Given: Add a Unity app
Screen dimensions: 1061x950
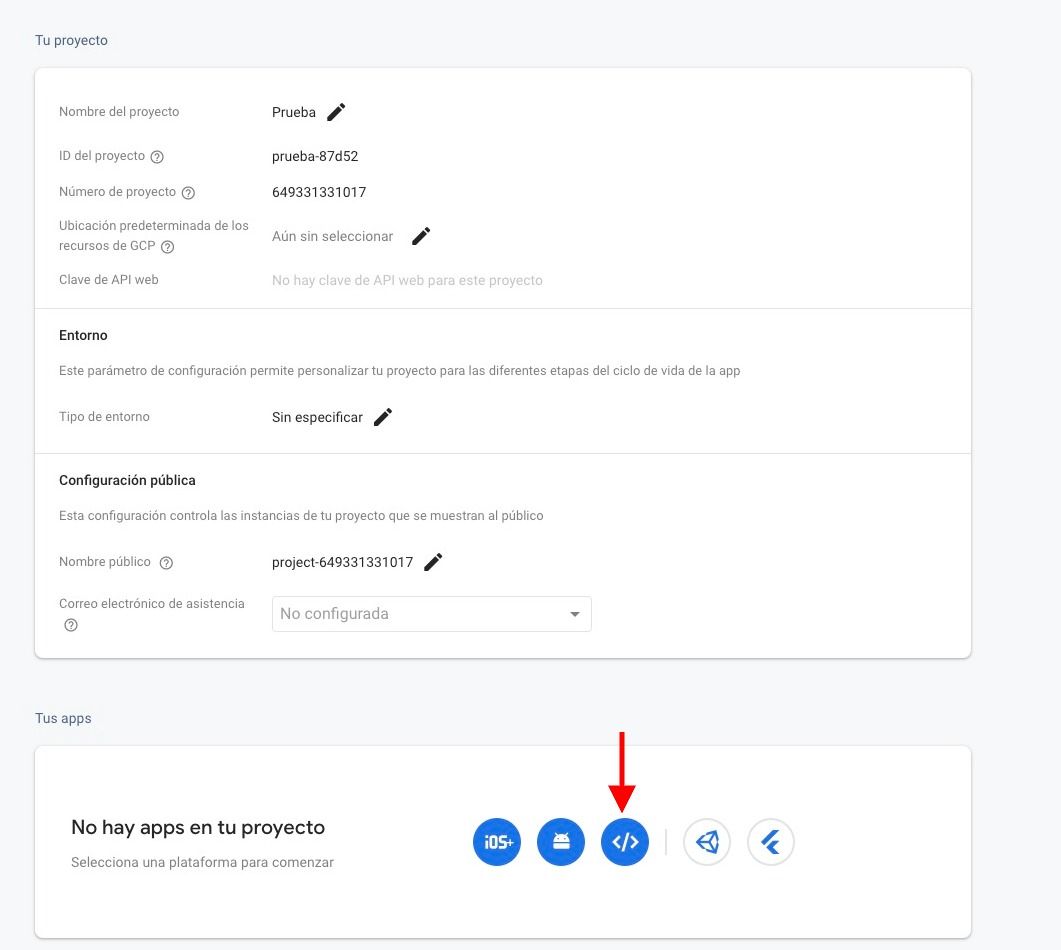Looking at the screenshot, I should point(707,842).
